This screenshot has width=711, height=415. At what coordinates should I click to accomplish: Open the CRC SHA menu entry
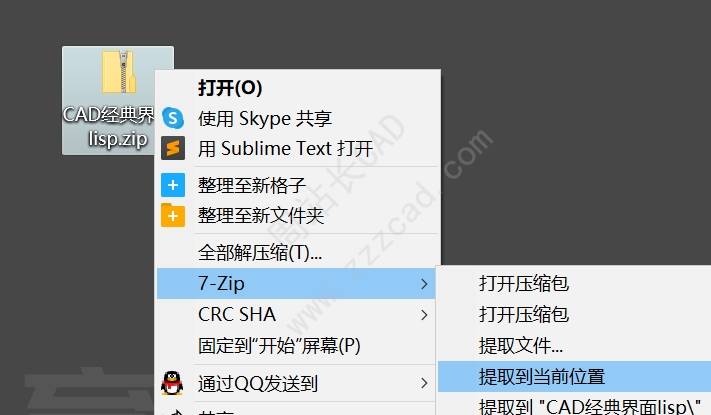pos(296,314)
